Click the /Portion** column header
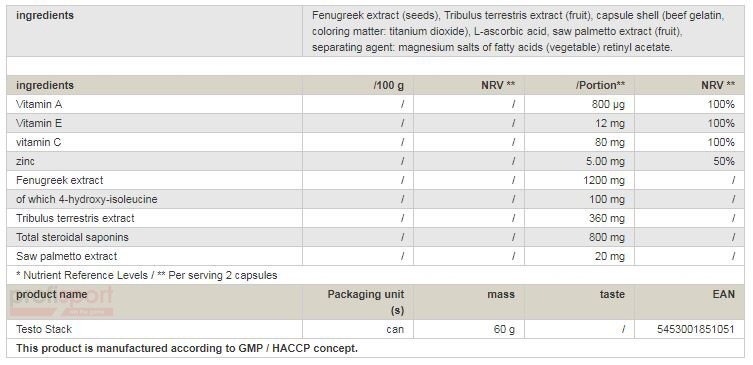The height and width of the screenshot is (365, 753). tap(600, 85)
